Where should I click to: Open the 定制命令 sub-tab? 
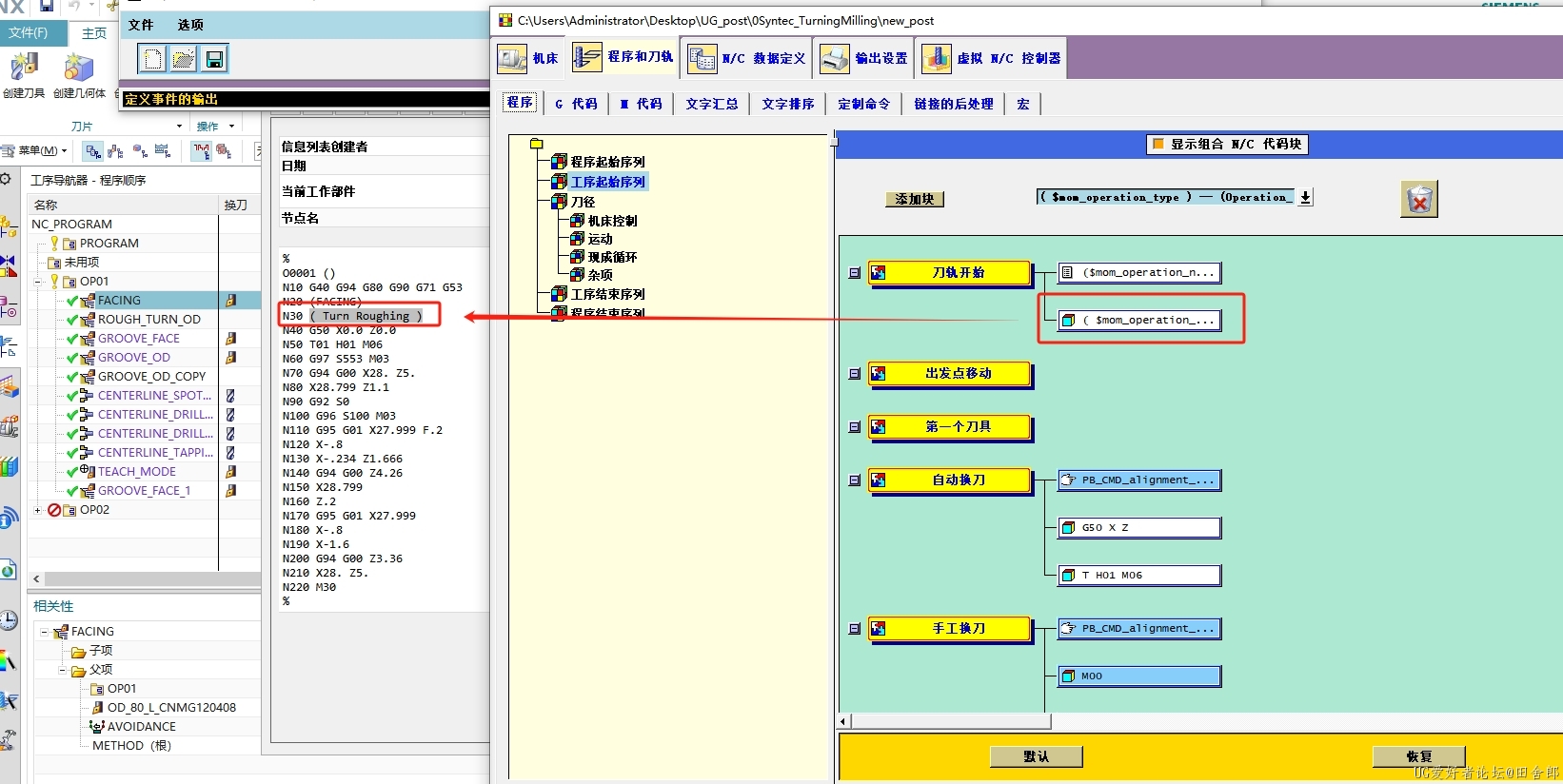point(863,104)
